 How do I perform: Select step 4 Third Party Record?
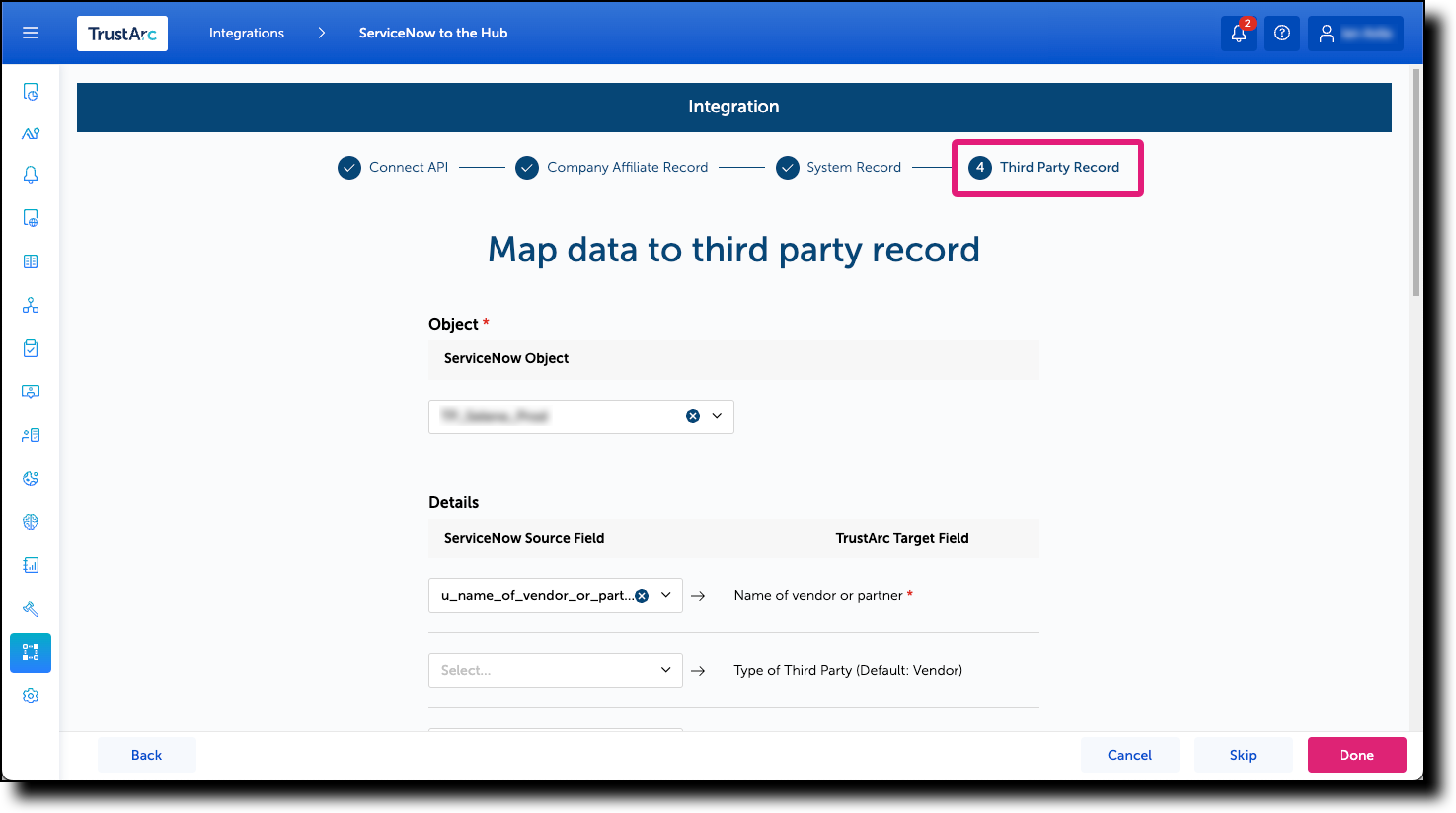1046,167
